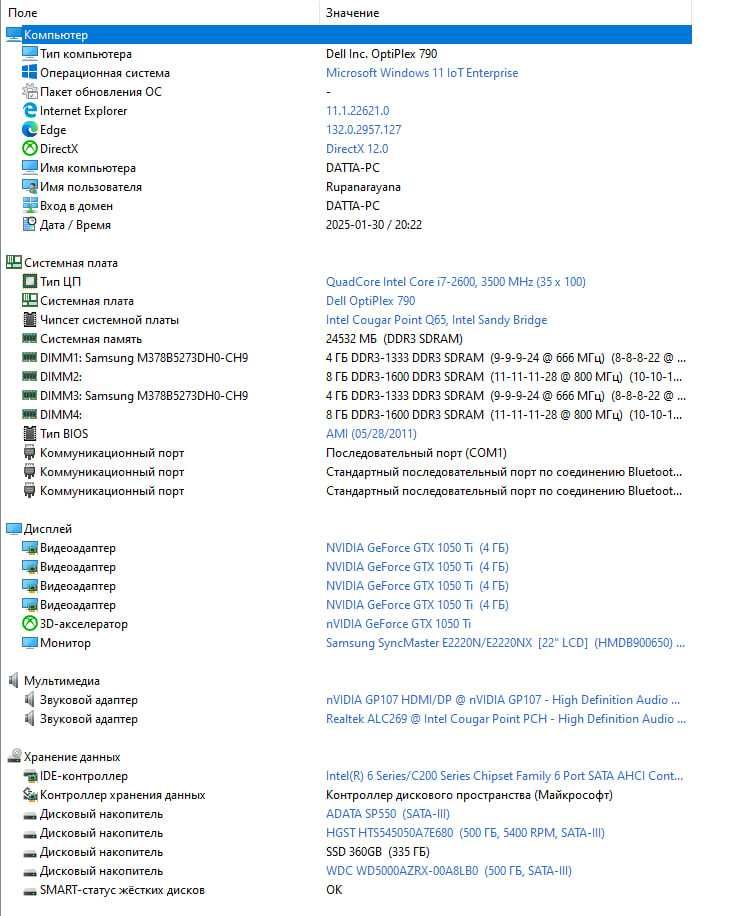Click the DirectX icon

pyautogui.click(x=29, y=148)
